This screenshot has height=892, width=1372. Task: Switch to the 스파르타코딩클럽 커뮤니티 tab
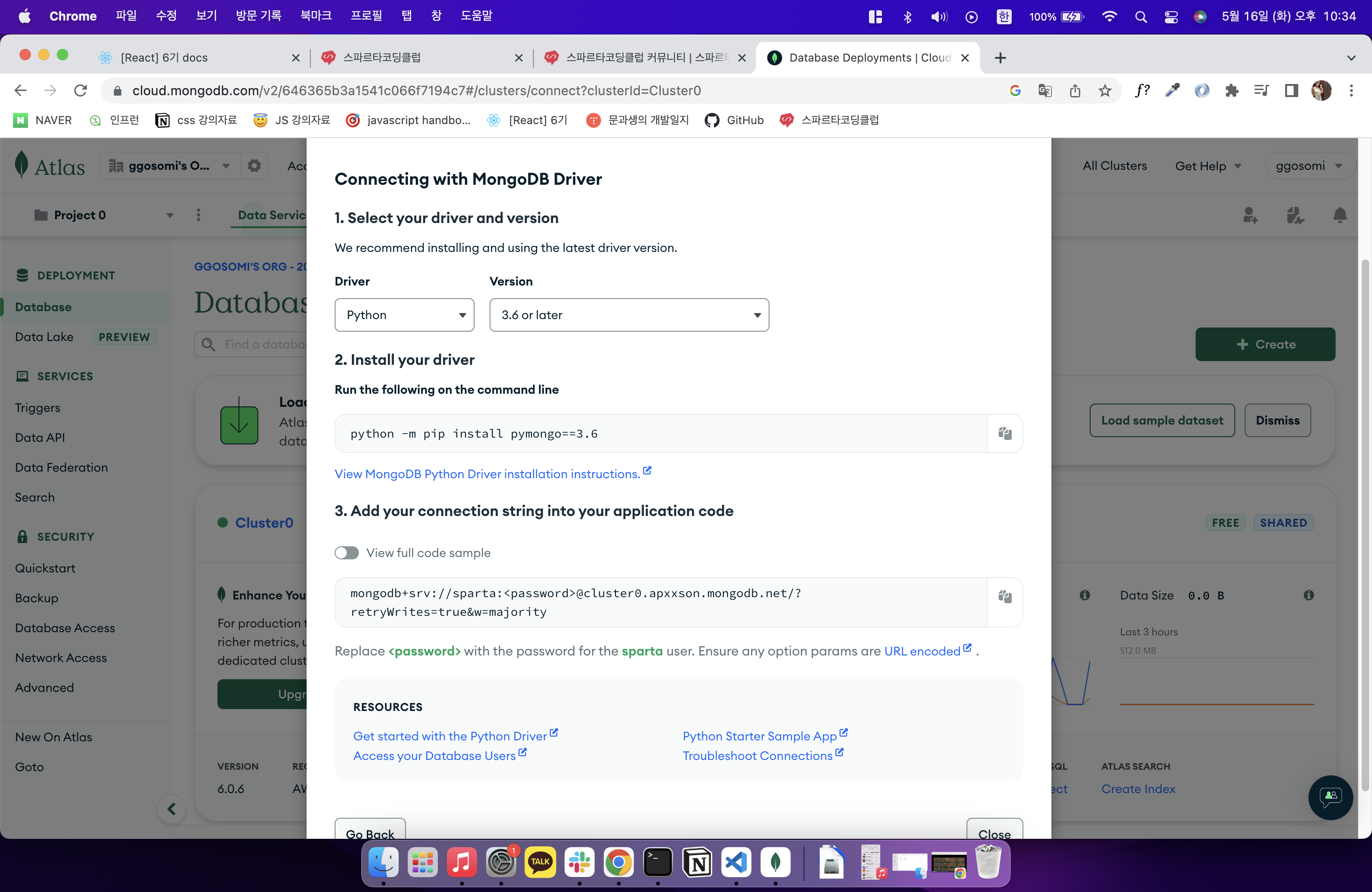(644, 57)
